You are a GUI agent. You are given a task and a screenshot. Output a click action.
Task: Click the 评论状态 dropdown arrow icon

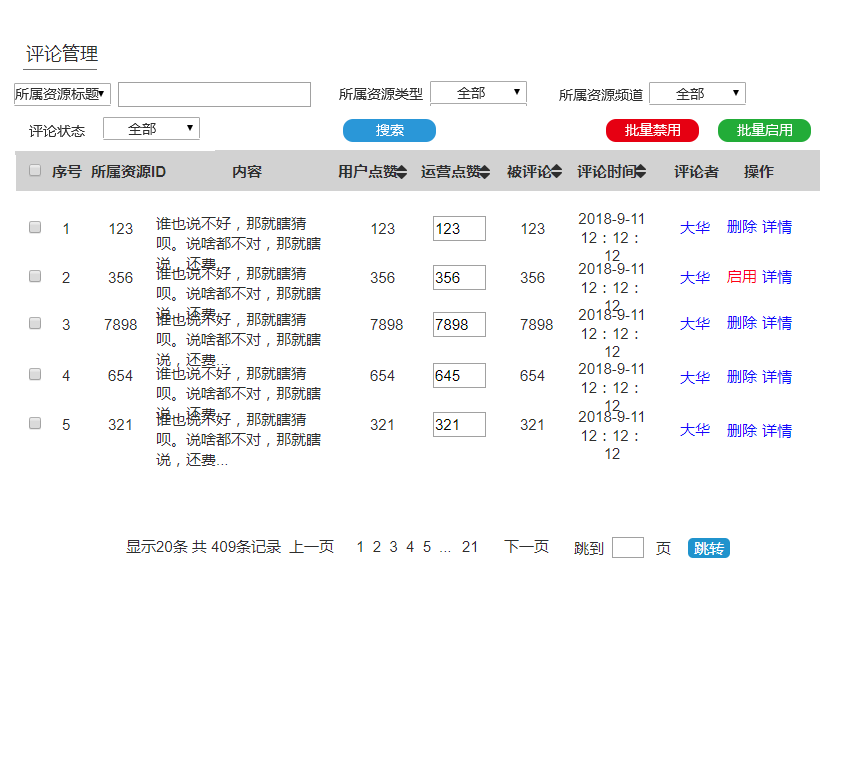(191, 128)
